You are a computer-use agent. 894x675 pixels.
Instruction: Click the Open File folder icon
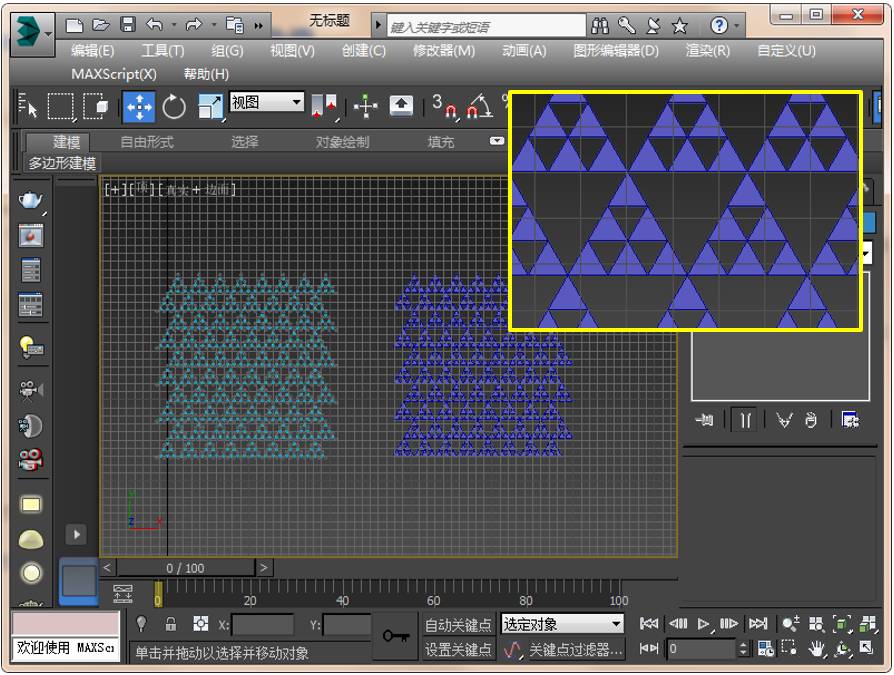click(x=101, y=25)
